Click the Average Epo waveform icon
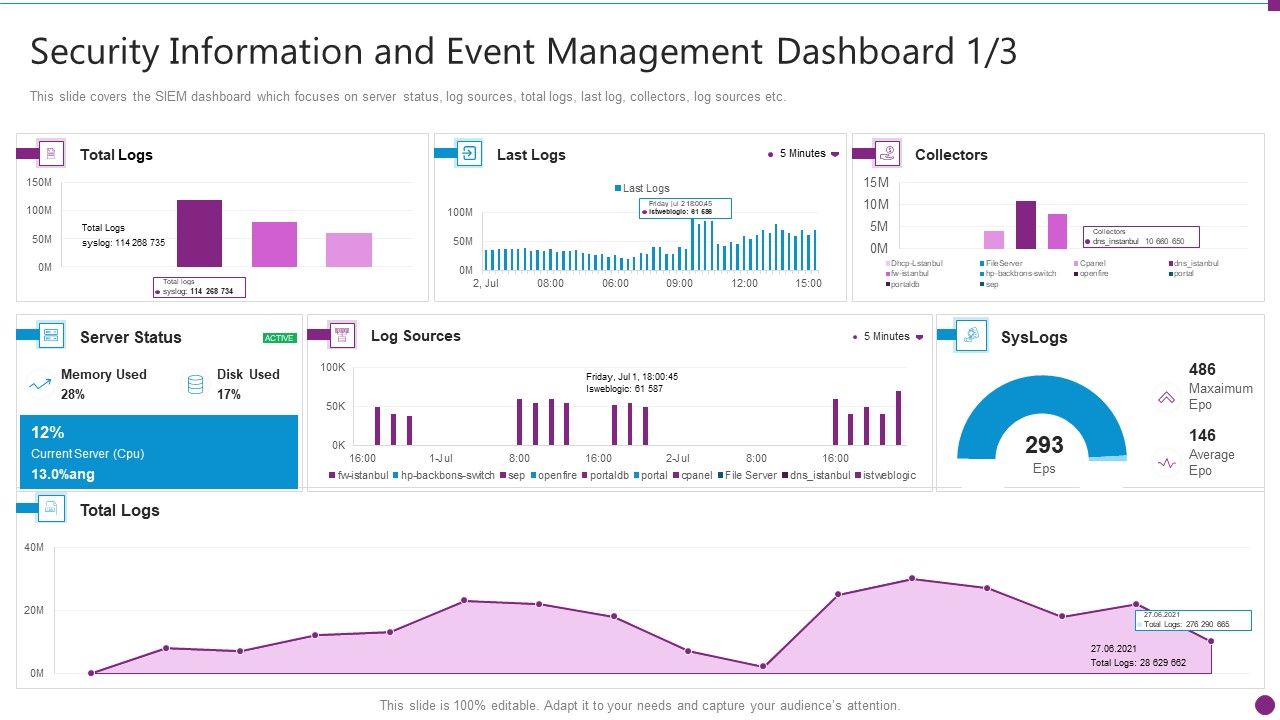Screen dimensions: 1280x720 [1166, 462]
